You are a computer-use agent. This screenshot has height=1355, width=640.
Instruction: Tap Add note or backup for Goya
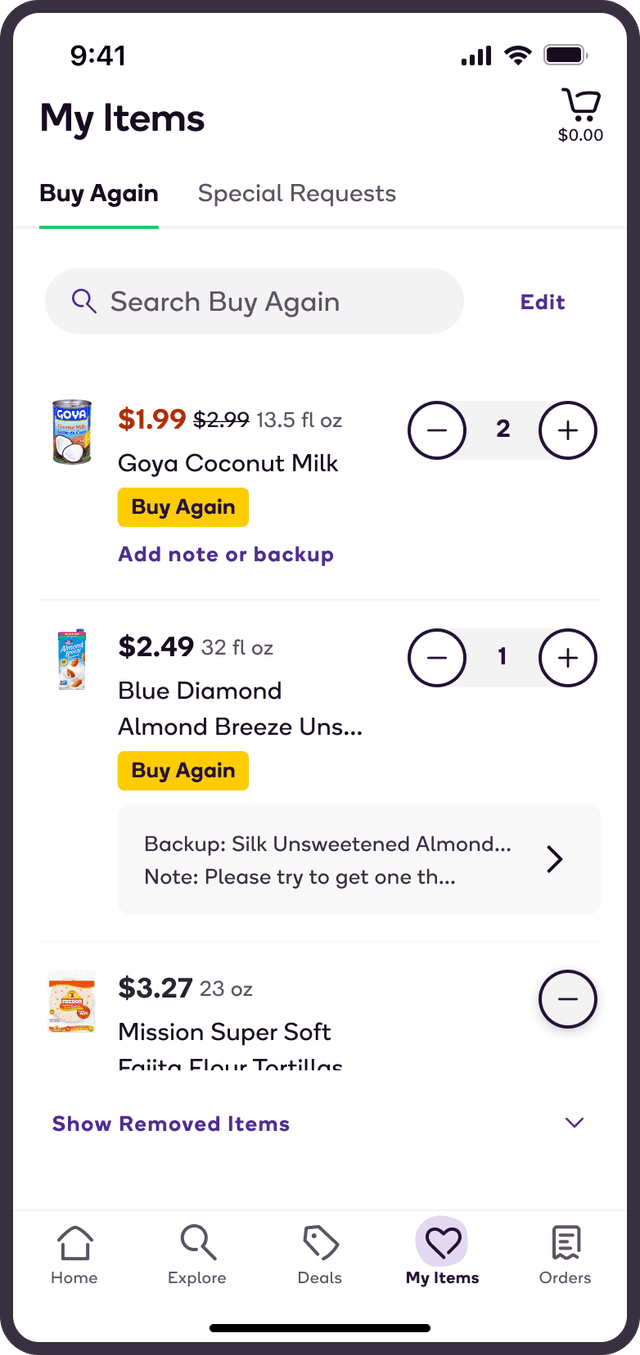(225, 554)
